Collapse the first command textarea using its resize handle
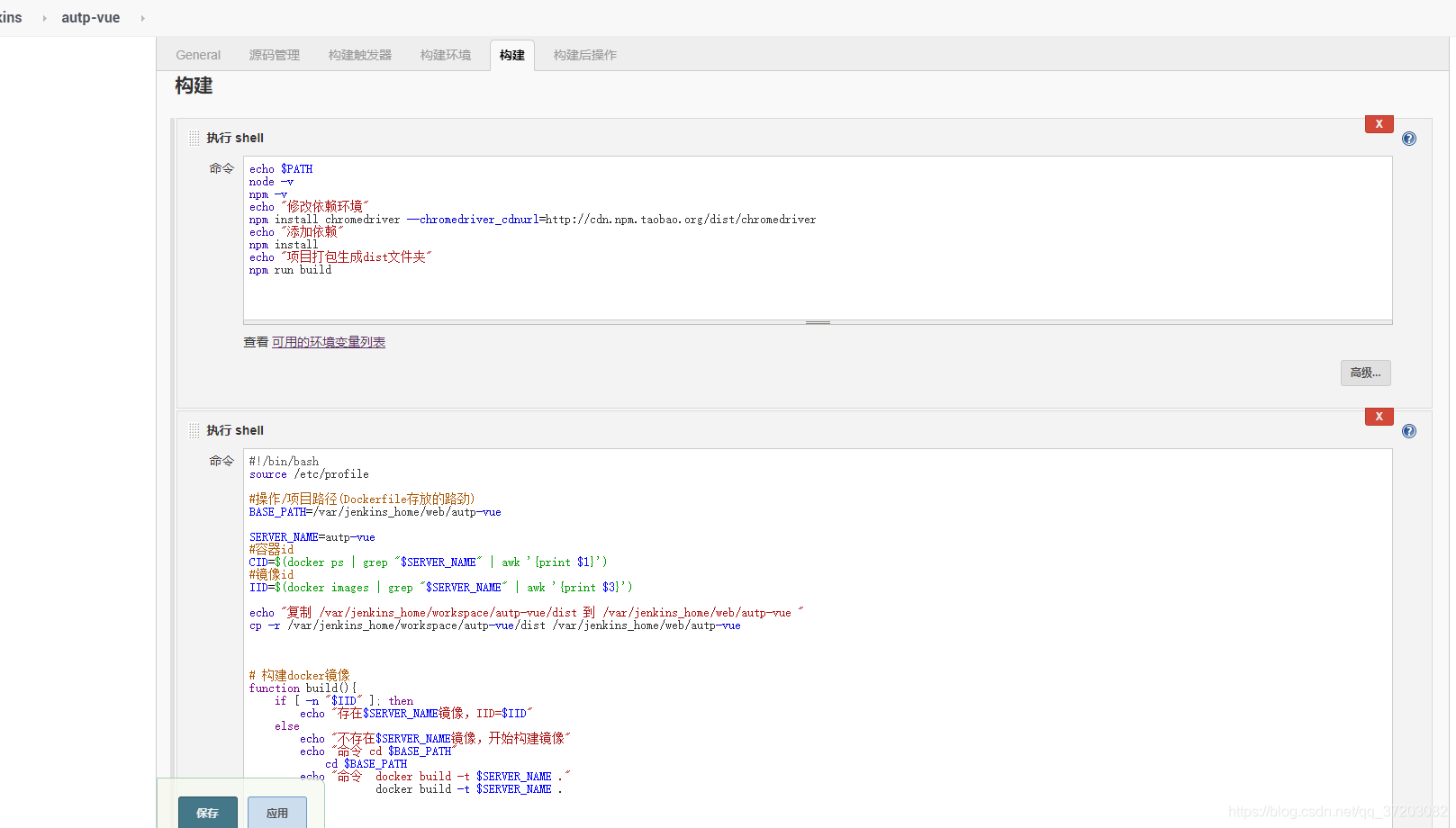1456x828 pixels. pyautogui.click(x=817, y=320)
